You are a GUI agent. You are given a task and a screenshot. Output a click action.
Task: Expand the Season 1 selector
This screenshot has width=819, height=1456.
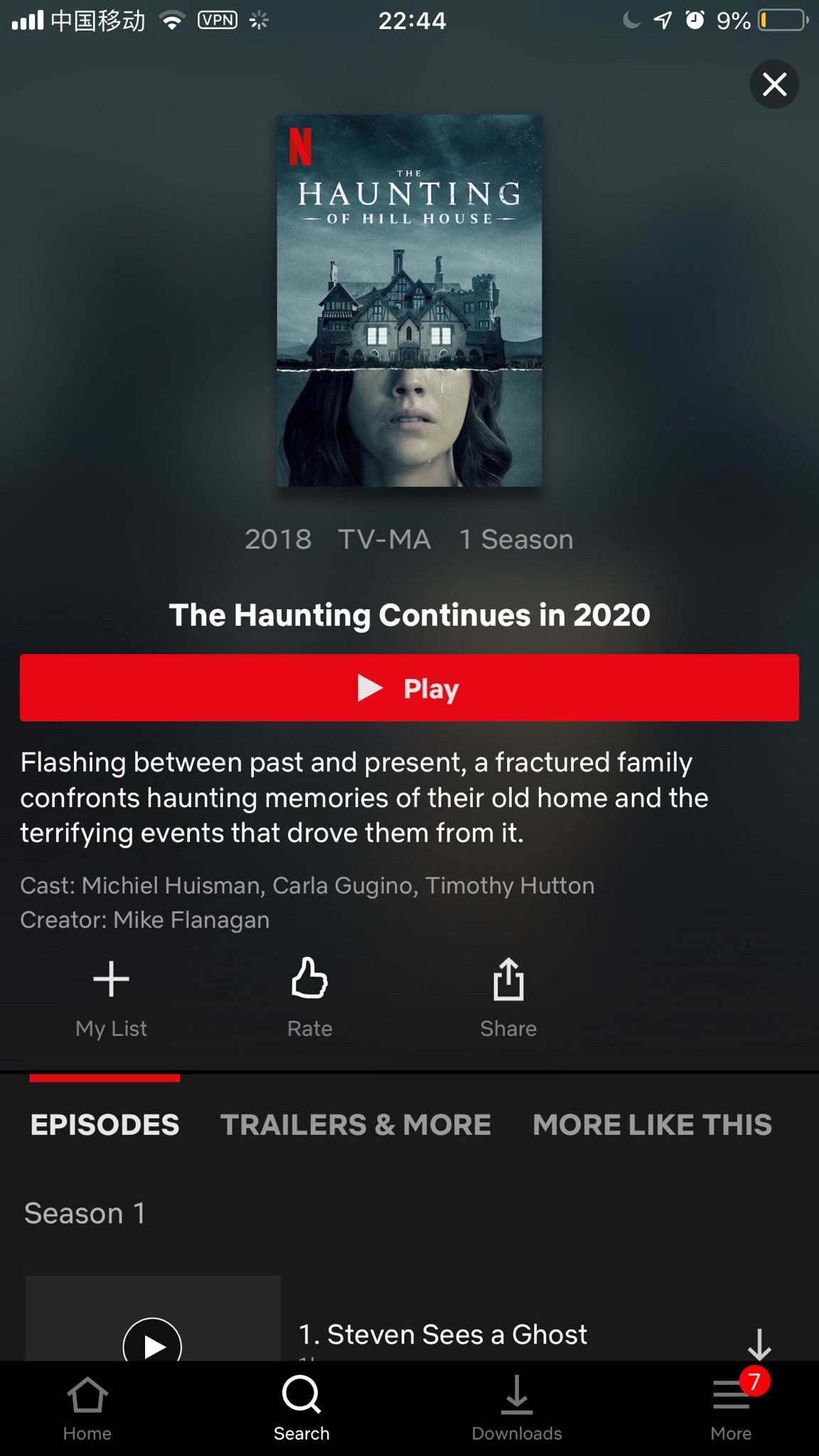[85, 1213]
